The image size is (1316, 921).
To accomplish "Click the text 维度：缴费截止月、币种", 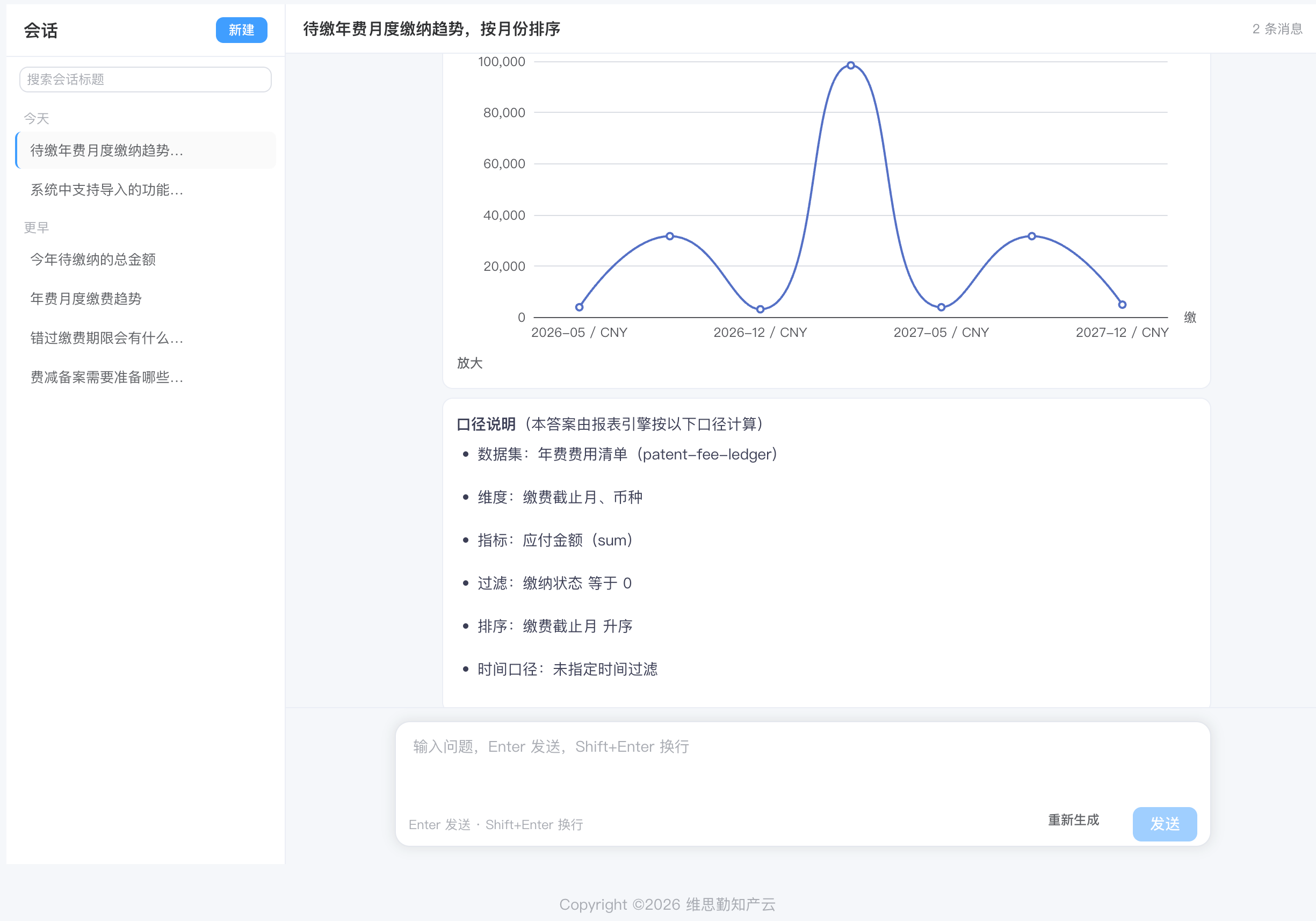I will click(x=560, y=497).
